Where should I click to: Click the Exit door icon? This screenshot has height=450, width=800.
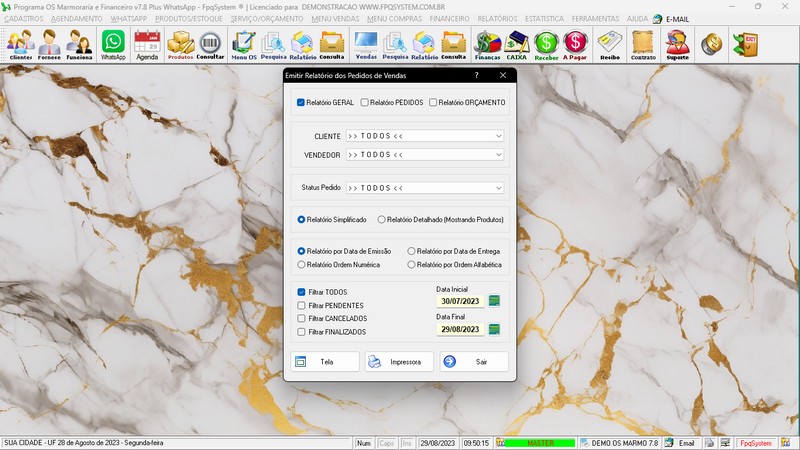tap(745, 44)
